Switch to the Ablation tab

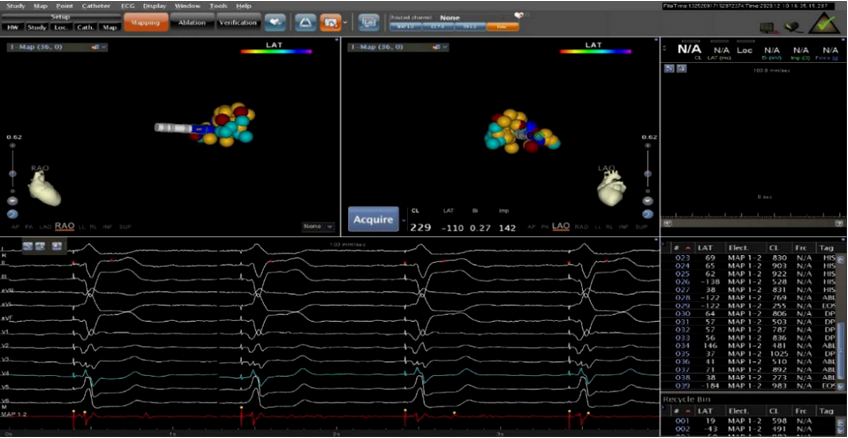point(191,22)
